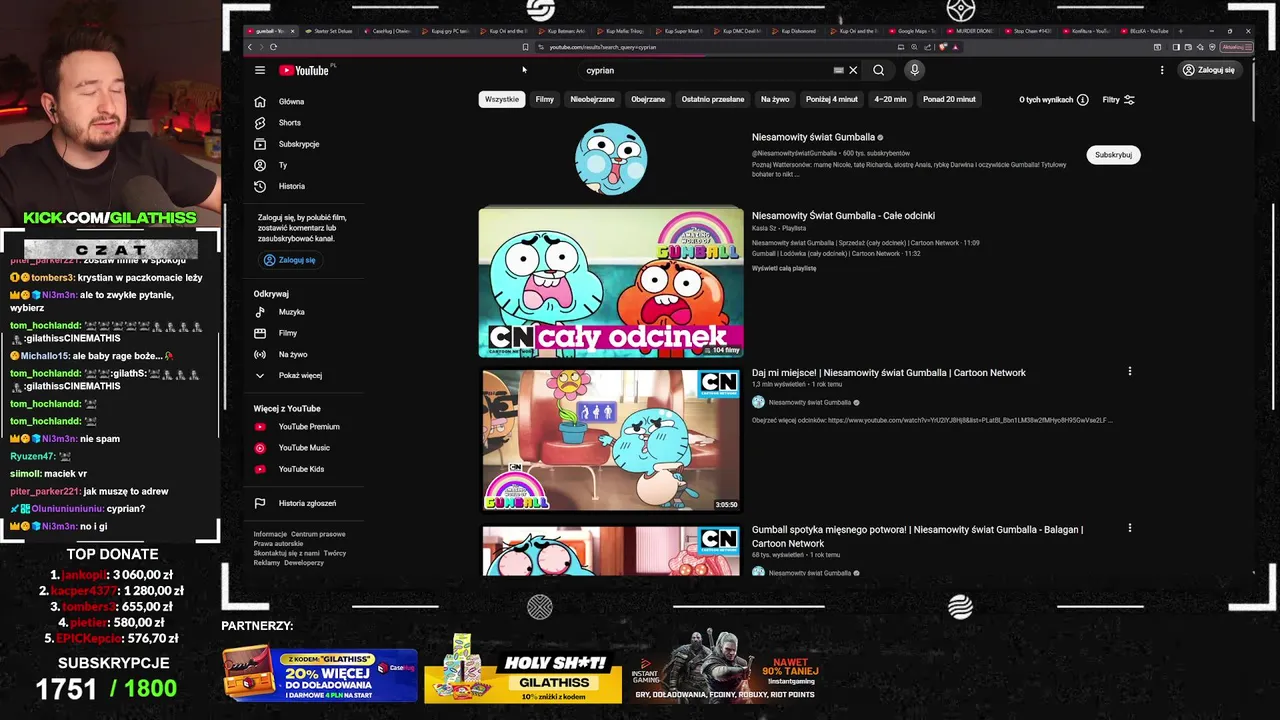Click the sidebar Zaloguj się button
This screenshot has width=1280, height=720.
(290, 260)
